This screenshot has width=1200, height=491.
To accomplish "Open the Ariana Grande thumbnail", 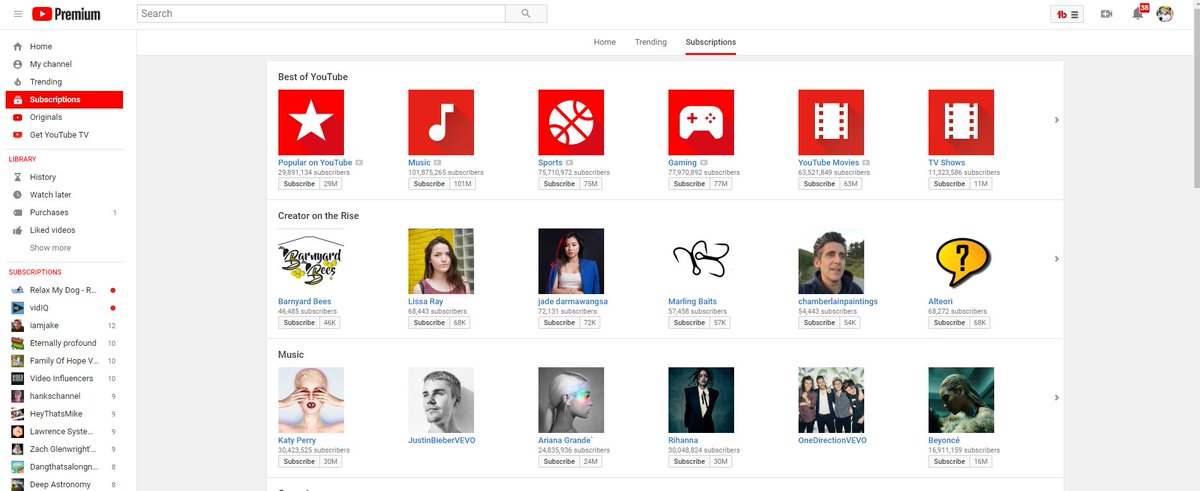I will pos(571,400).
